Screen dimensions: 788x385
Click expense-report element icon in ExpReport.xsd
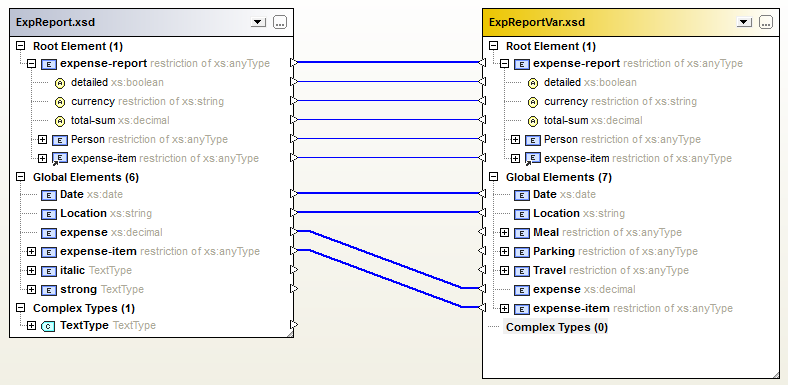point(49,64)
